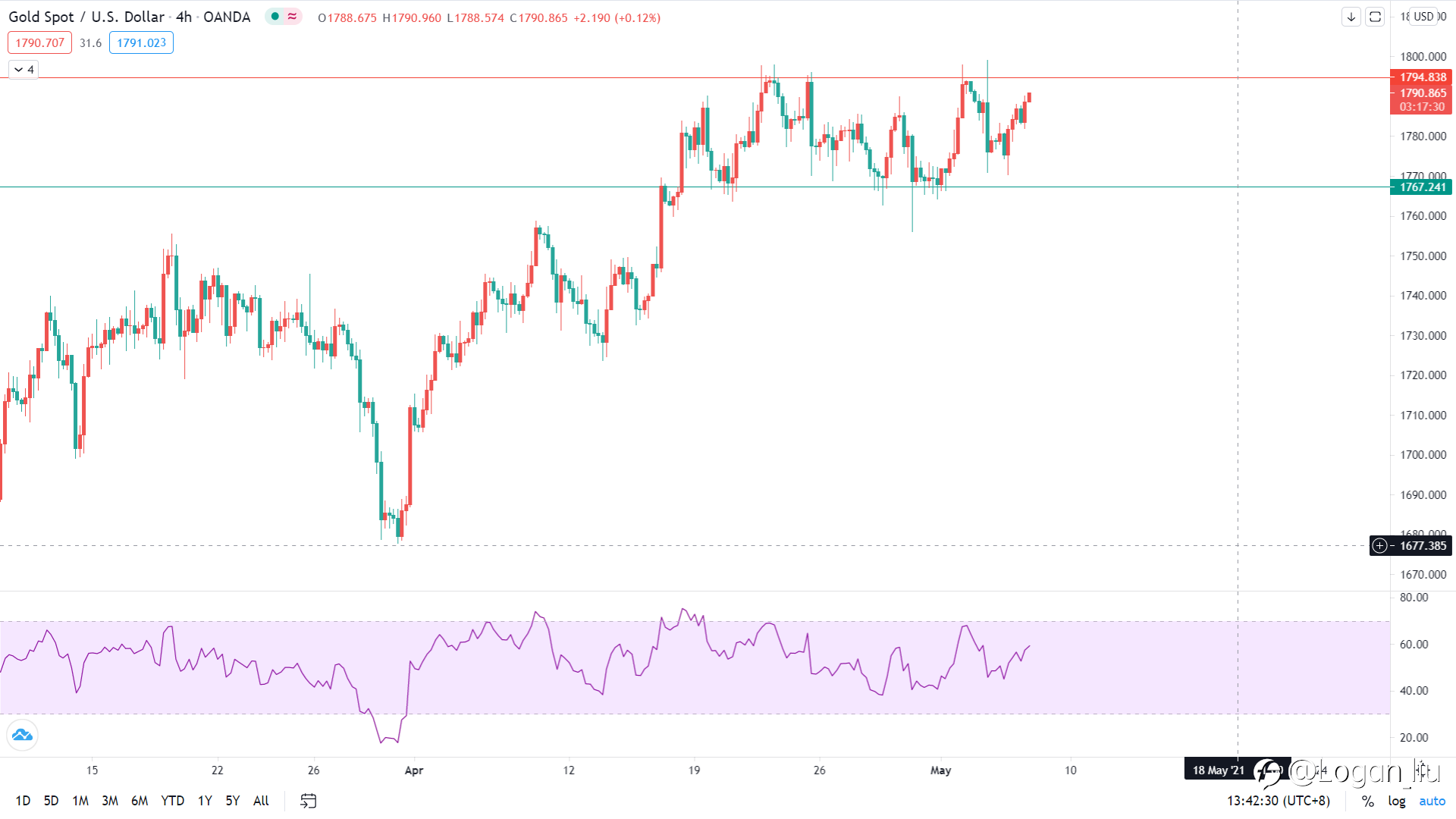Open the USD currency selector

(1423, 17)
